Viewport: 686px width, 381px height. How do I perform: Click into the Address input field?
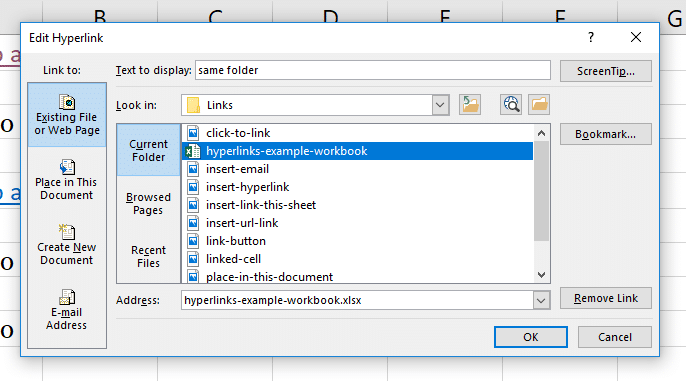point(357,301)
